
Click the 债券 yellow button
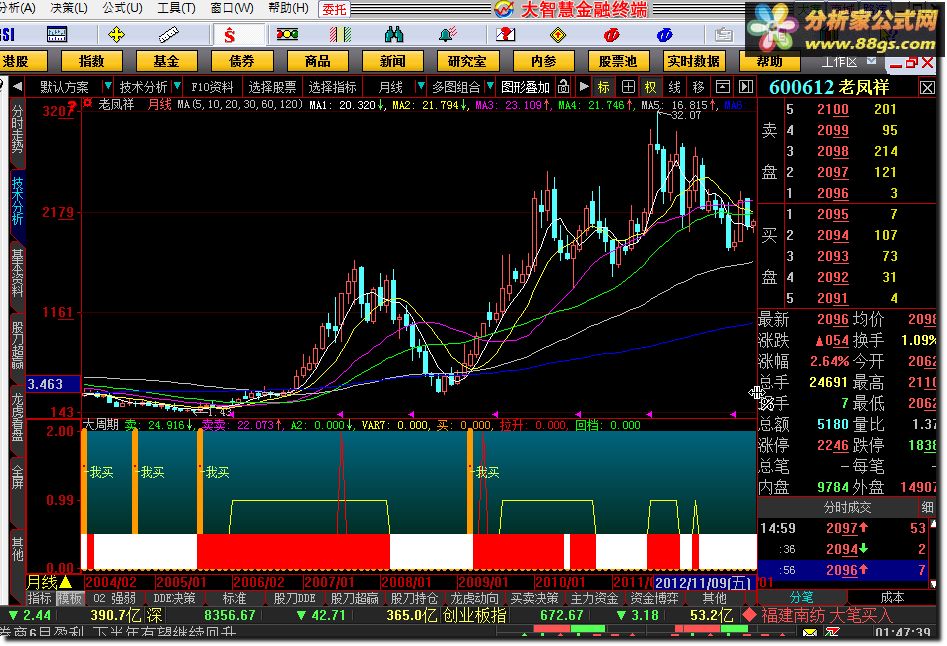(242, 61)
